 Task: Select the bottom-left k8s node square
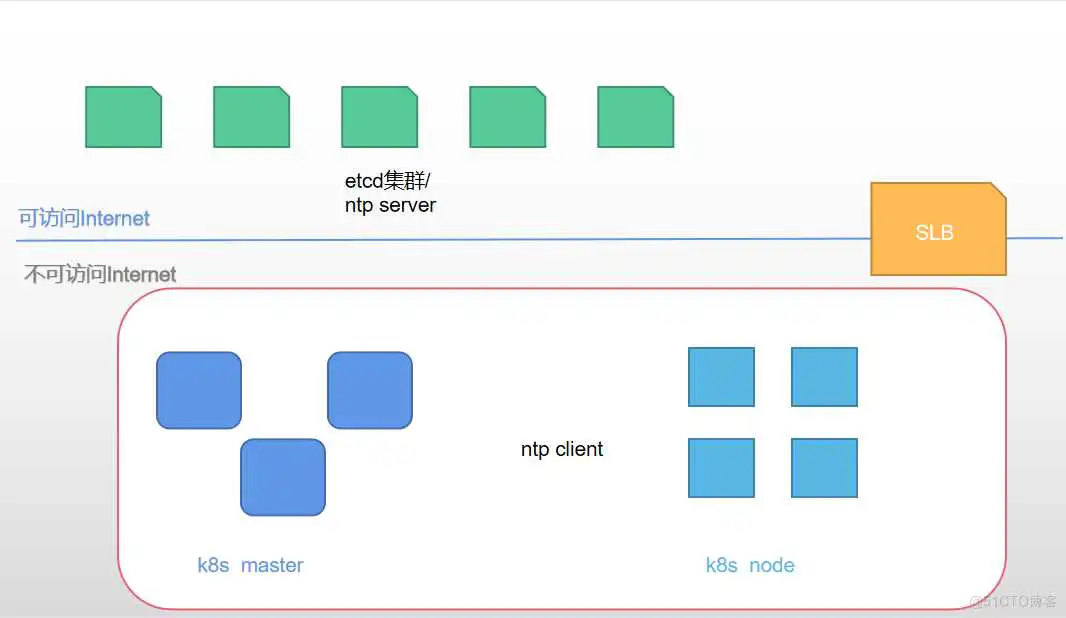click(x=721, y=468)
